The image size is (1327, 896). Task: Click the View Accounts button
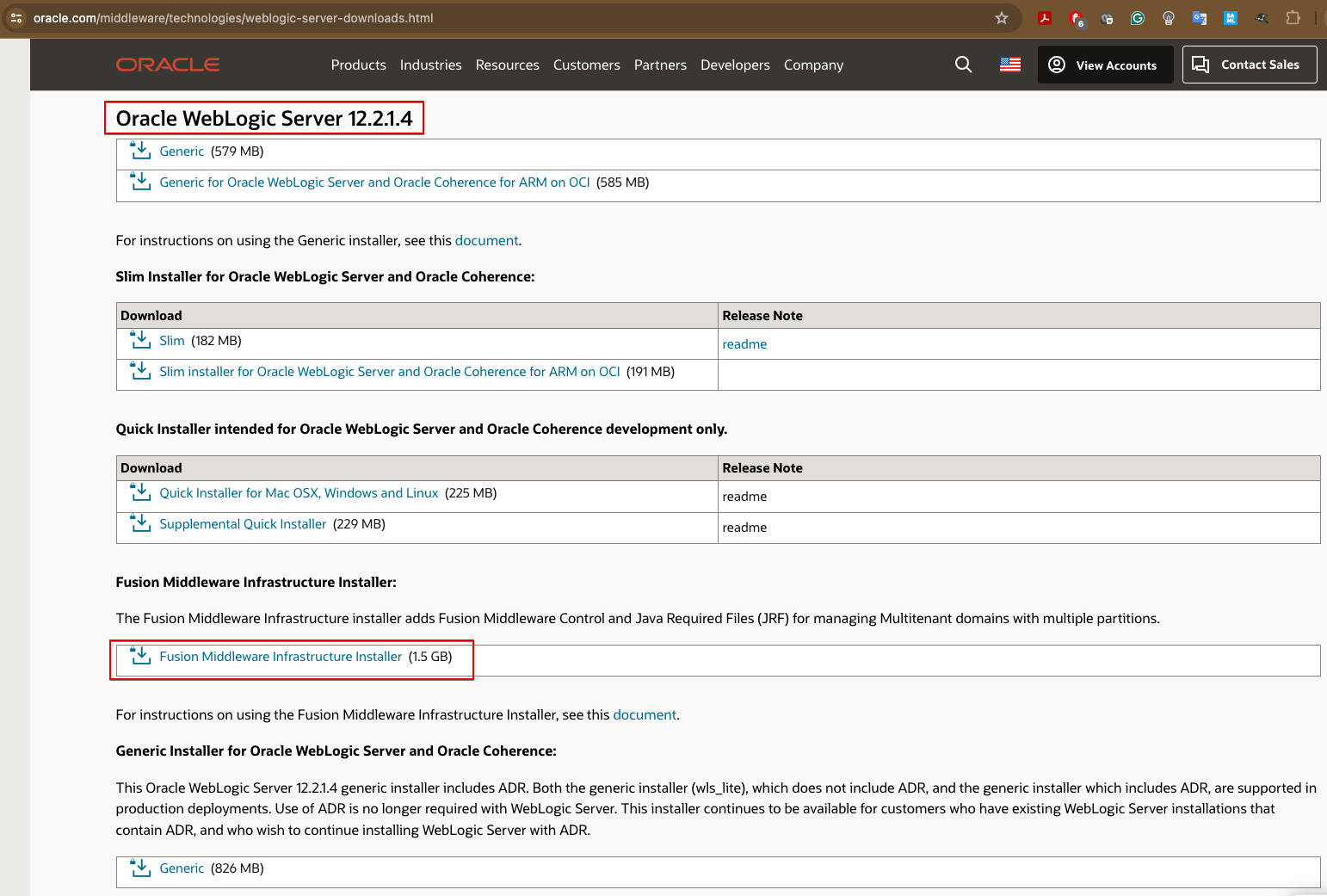[1105, 65]
